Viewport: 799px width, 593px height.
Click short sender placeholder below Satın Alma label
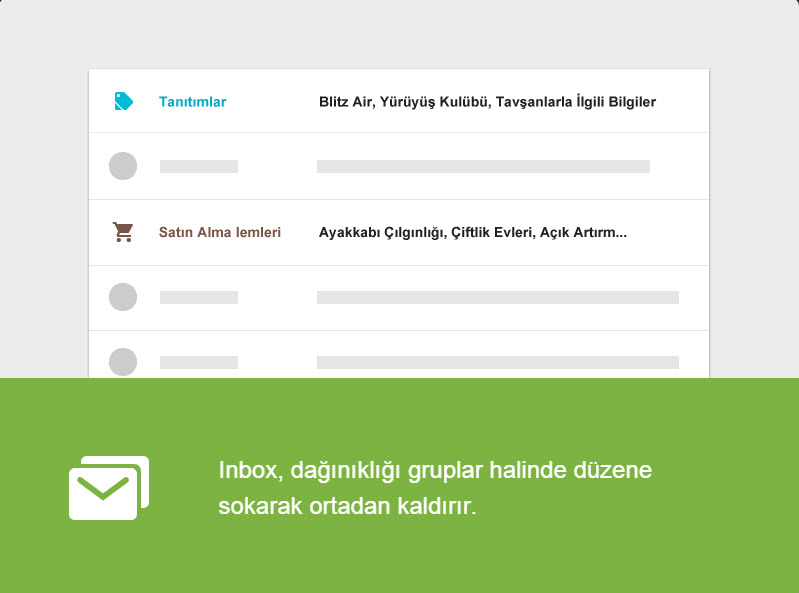click(x=199, y=298)
